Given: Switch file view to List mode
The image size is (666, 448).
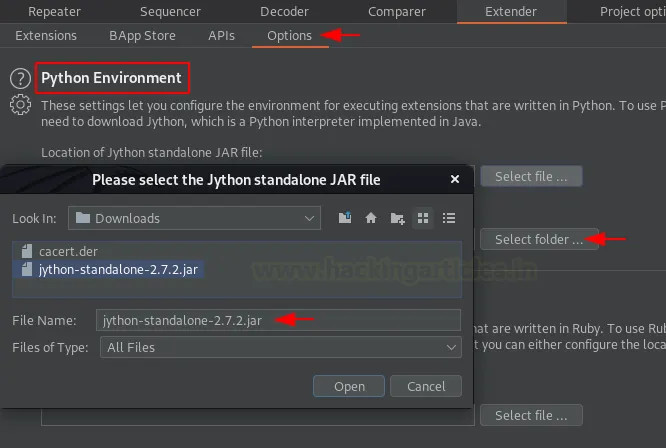Looking at the screenshot, I should [423, 218].
